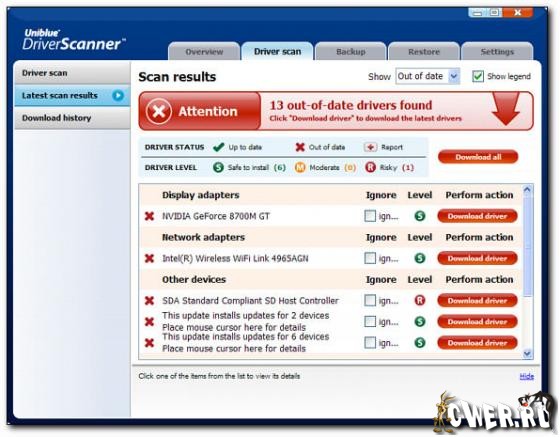This screenshot has height=437, width=560.
Task: Click S level icon for Intel Wireless WiFi
Action: tap(420, 258)
